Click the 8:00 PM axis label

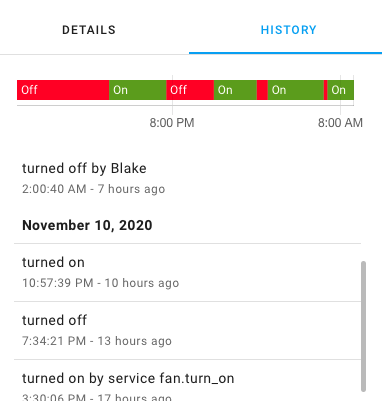pos(172,123)
